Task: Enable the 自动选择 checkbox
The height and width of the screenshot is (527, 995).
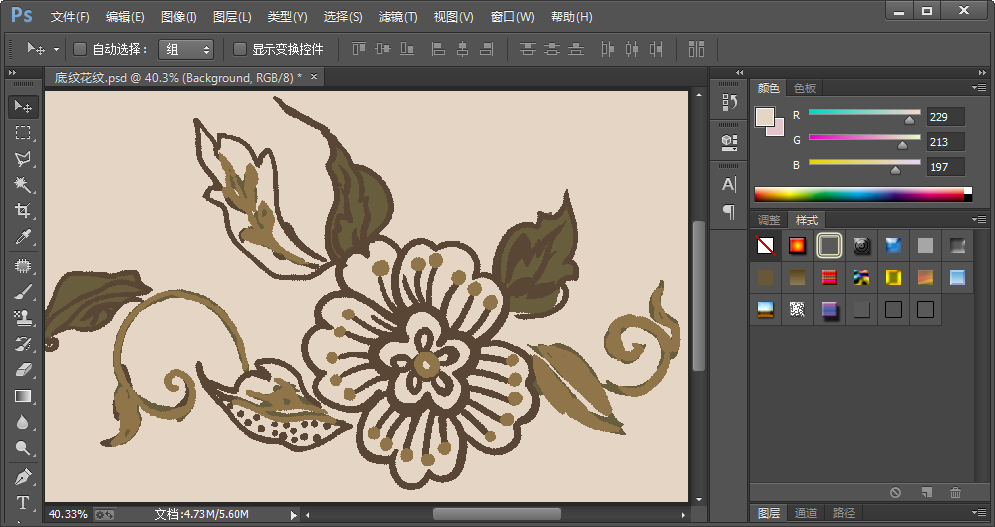Action: point(81,49)
